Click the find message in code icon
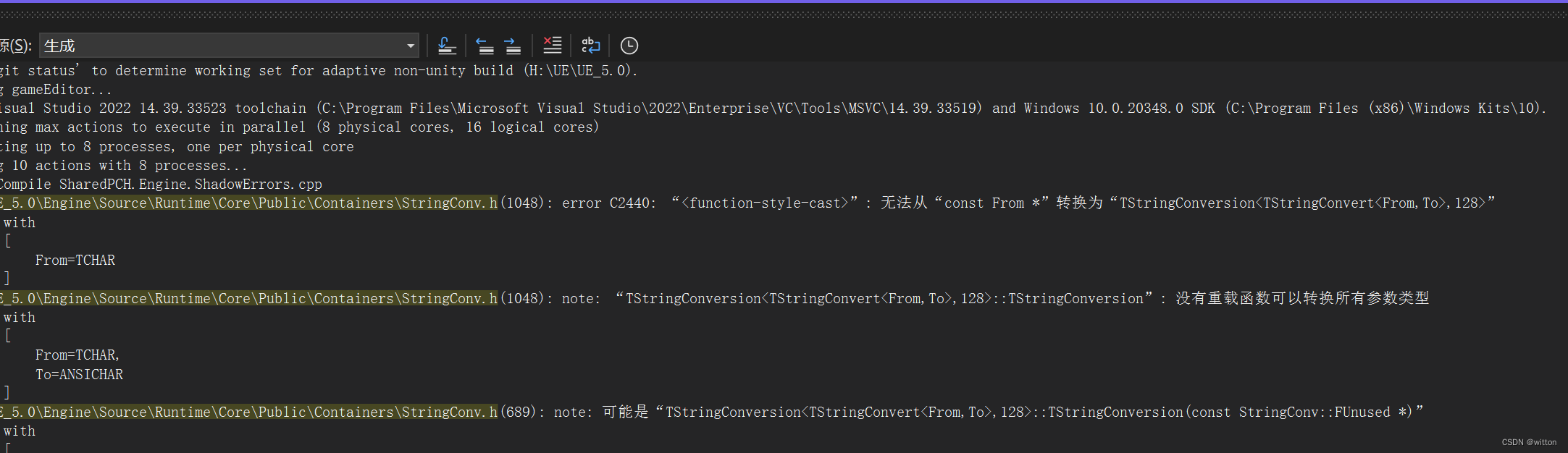 447,46
